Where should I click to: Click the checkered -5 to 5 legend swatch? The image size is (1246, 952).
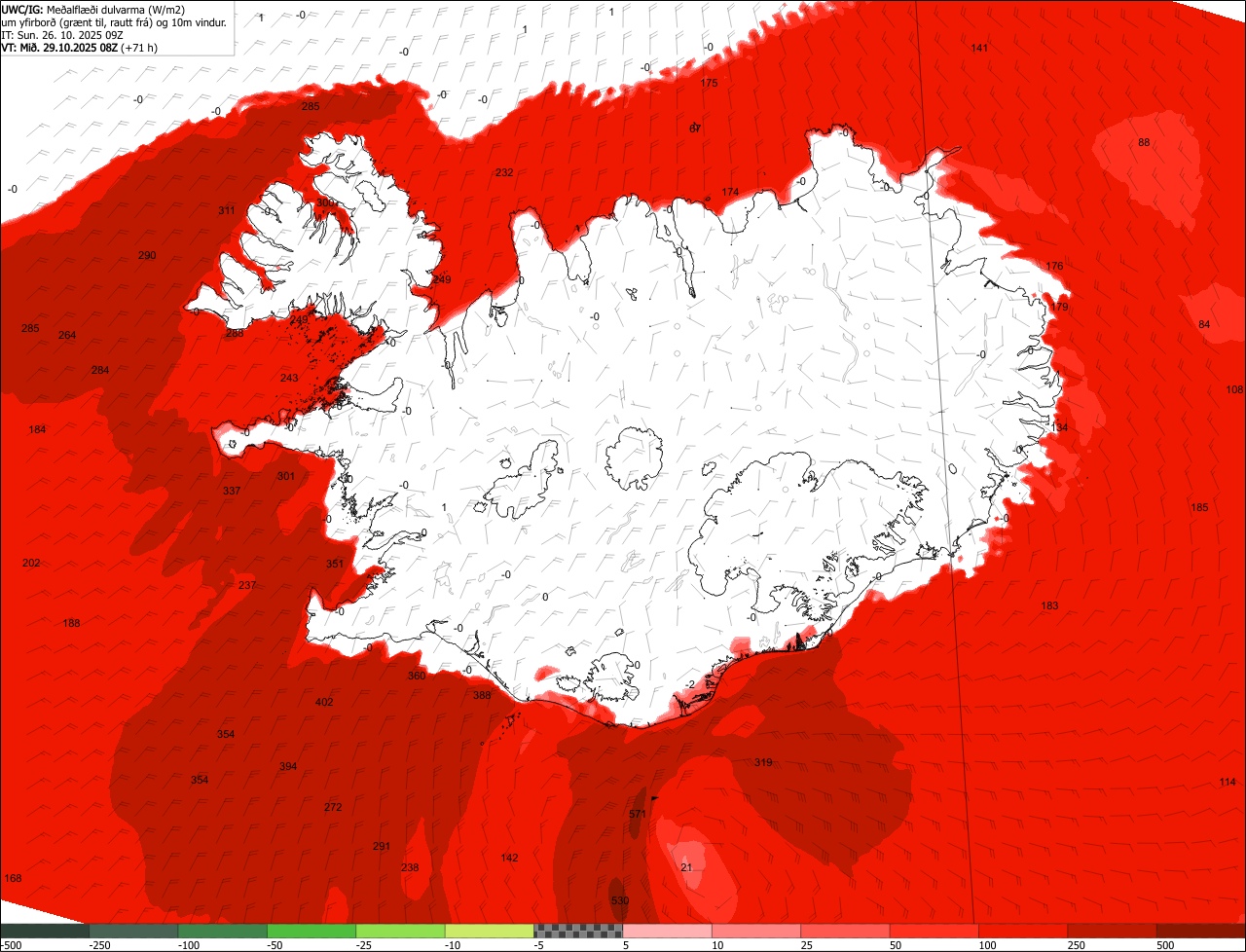[578, 931]
